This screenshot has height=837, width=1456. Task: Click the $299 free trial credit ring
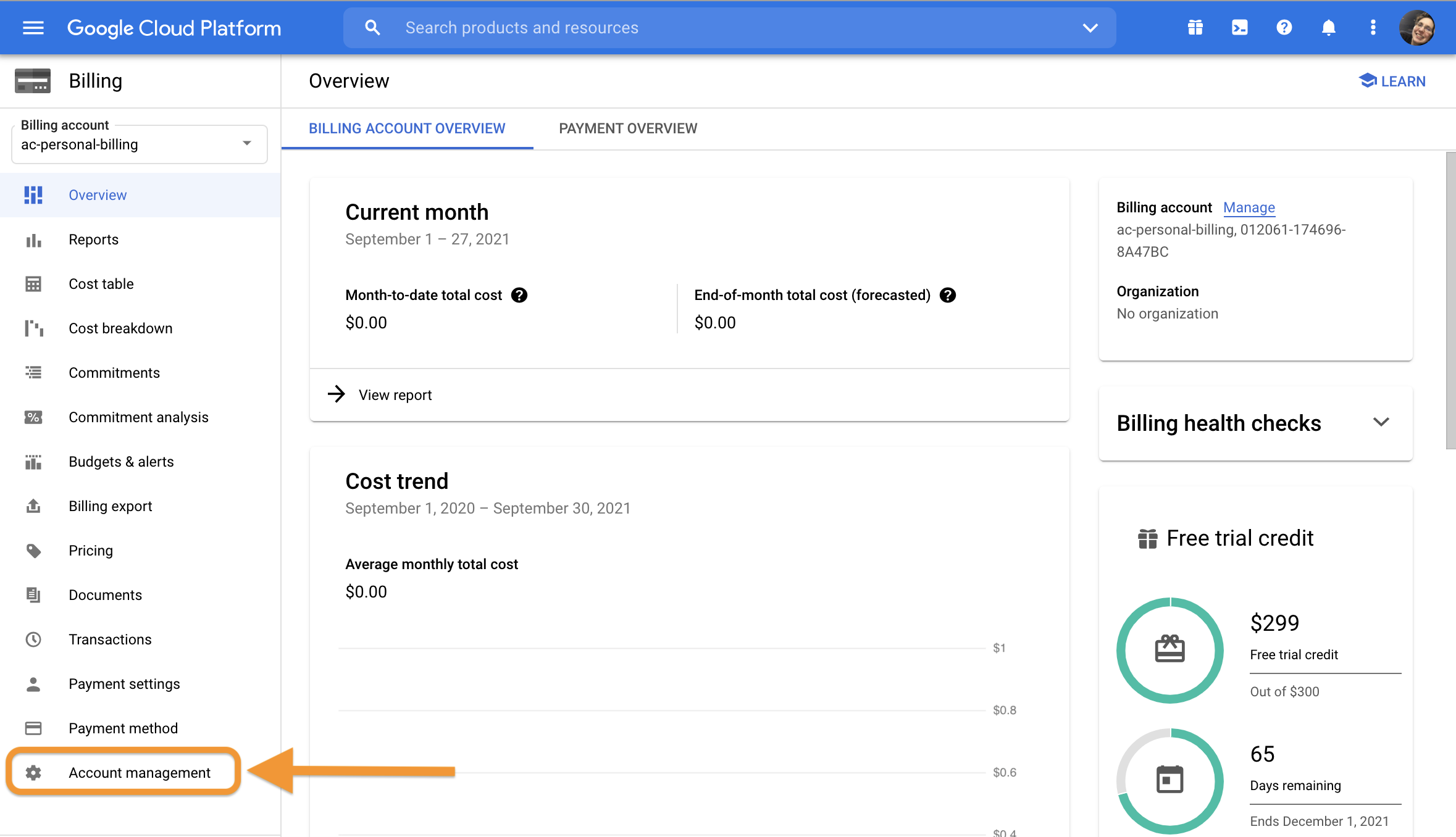pos(1169,650)
